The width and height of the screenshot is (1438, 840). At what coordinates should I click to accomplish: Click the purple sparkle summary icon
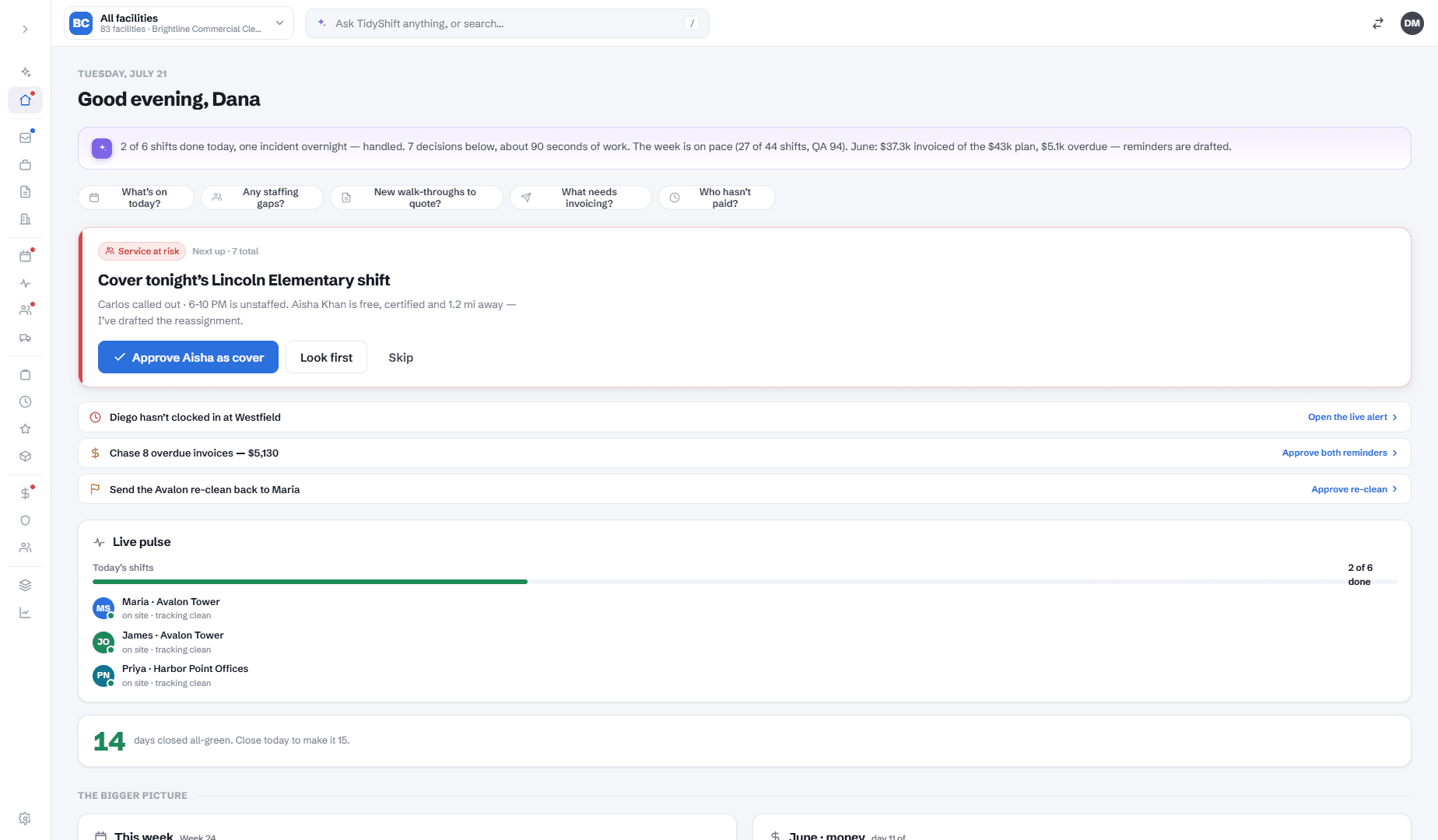(x=102, y=148)
